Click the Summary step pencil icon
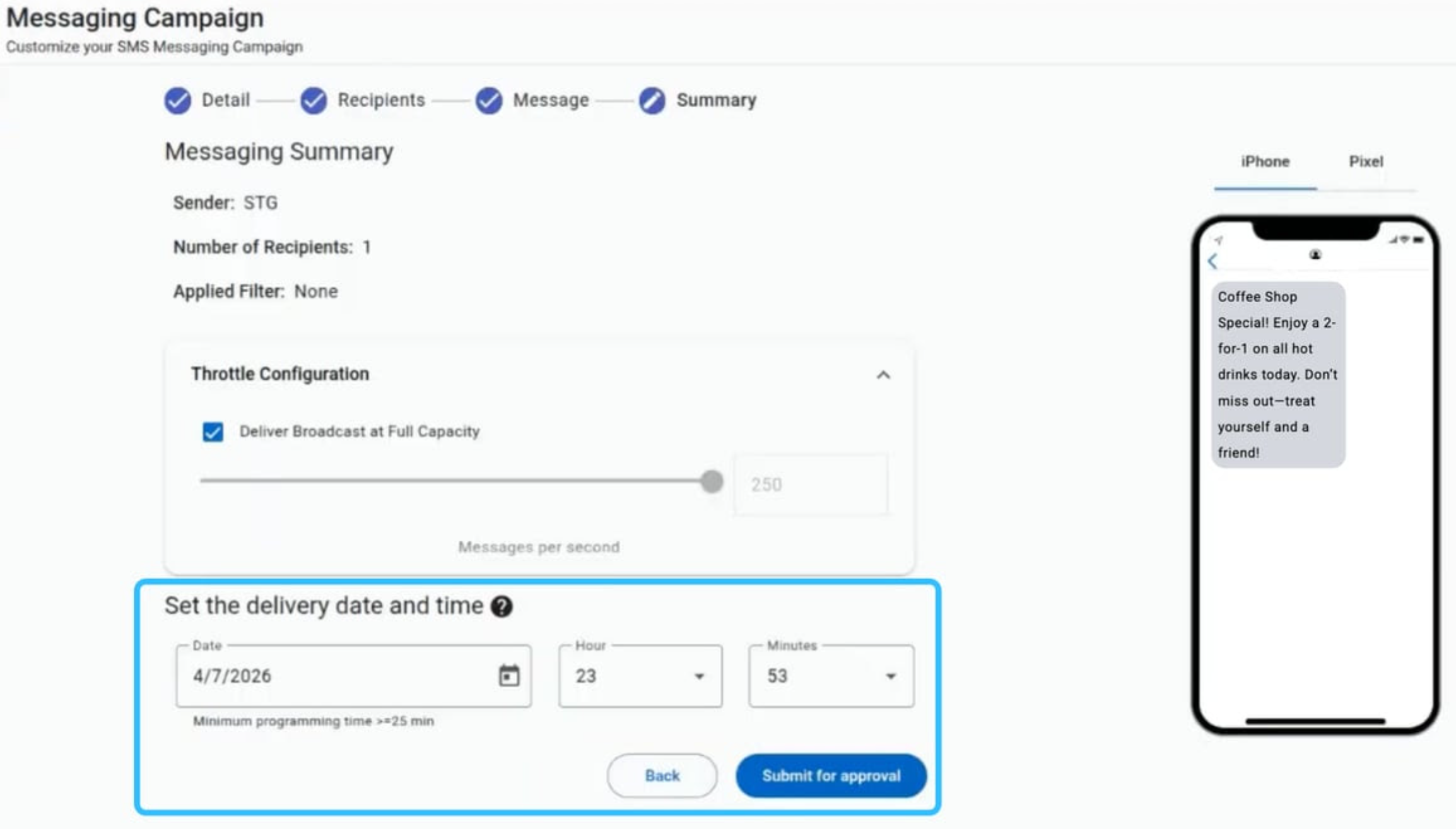1456x829 pixels. point(652,100)
